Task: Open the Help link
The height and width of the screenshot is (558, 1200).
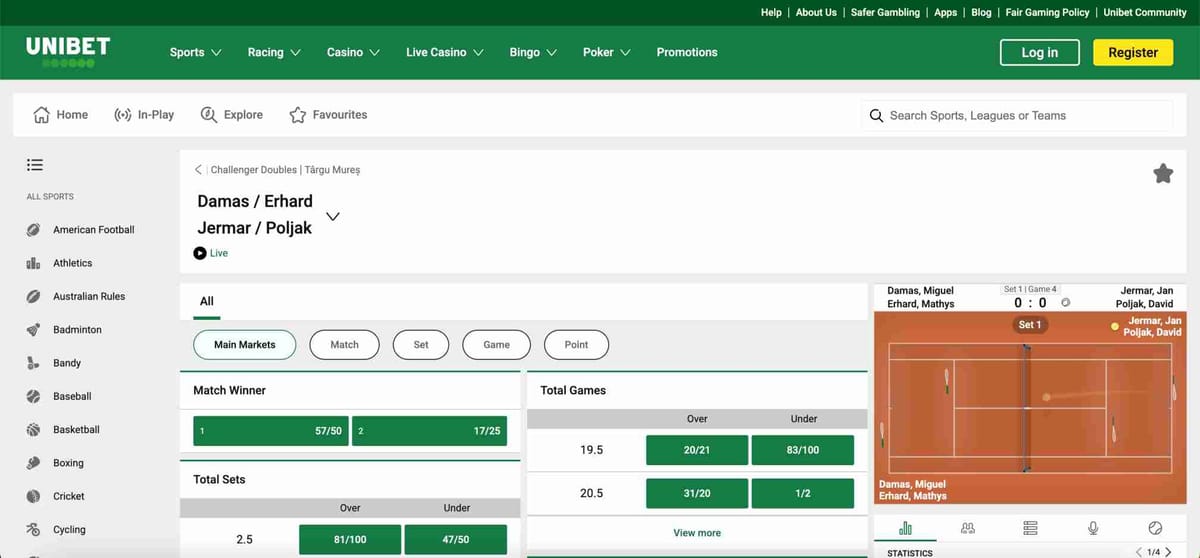Action: tap(771, 12)
